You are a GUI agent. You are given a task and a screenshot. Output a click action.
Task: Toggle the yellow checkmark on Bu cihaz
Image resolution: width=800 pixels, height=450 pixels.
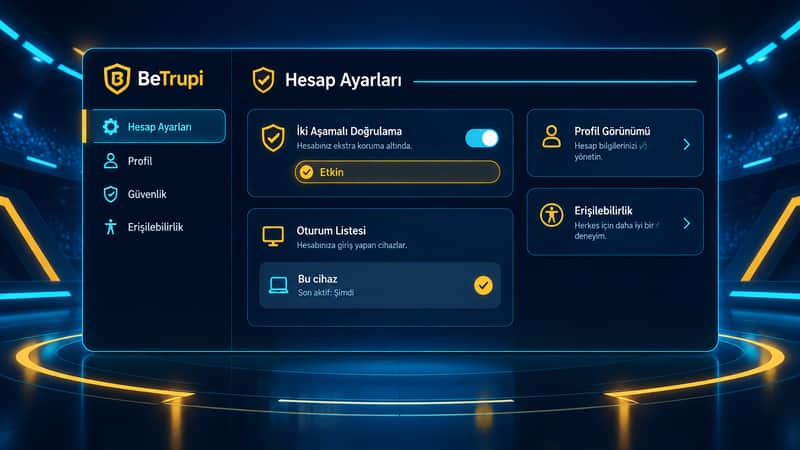[x=483, y=285]
